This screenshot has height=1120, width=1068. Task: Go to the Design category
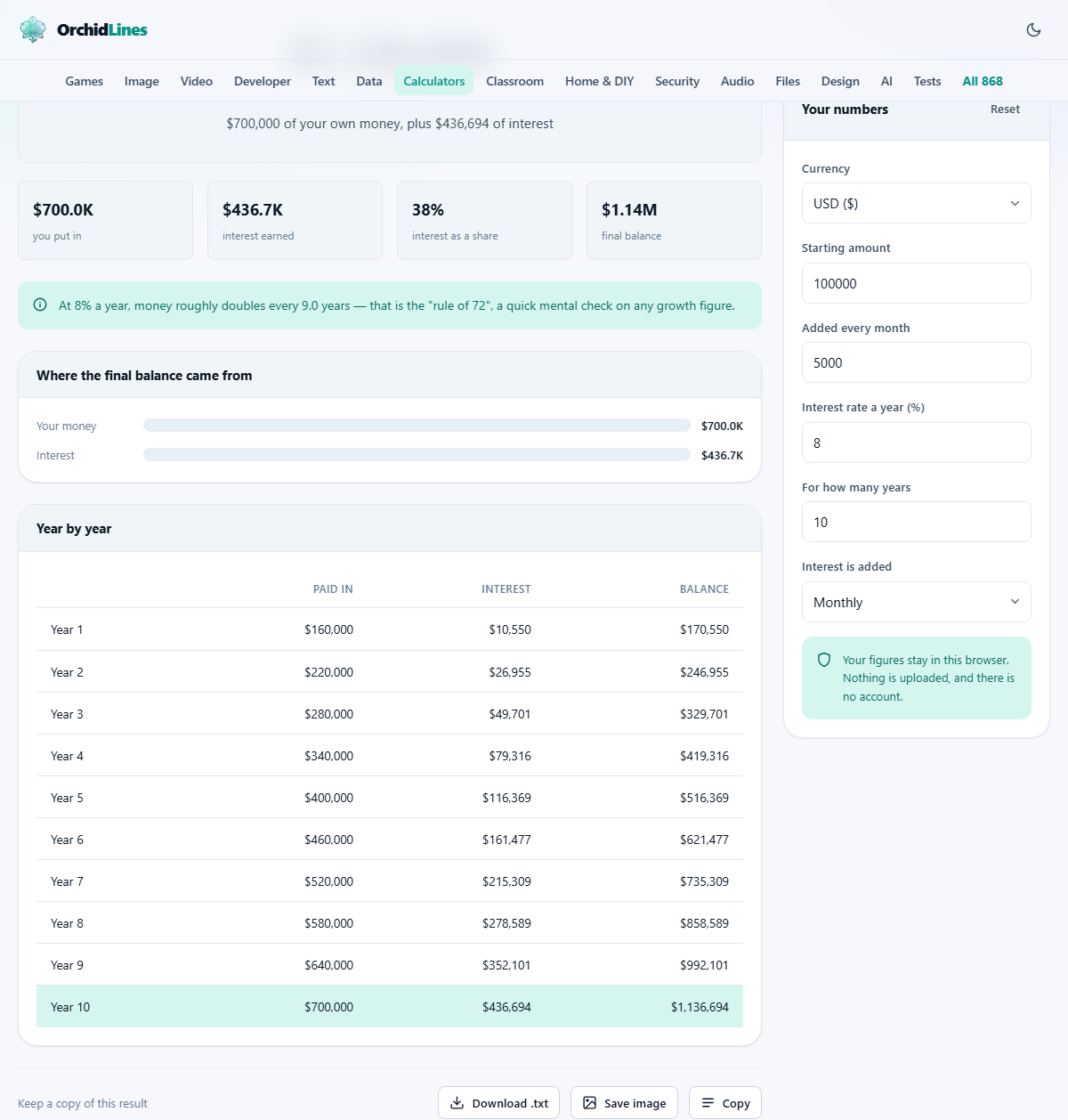click(x=840, y=81)
